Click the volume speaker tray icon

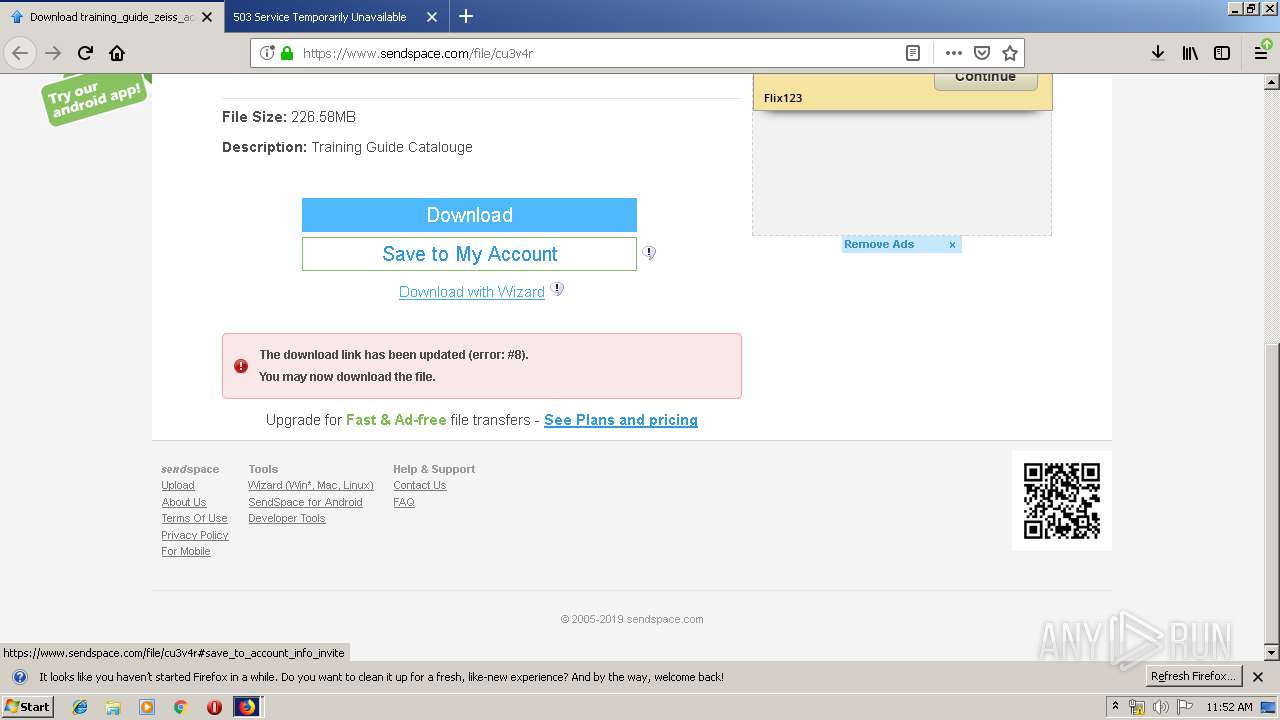1161,707
